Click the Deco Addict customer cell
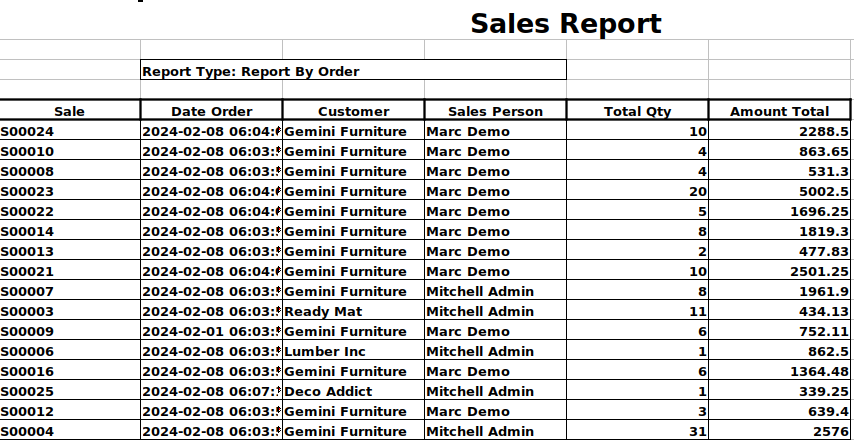This screenshot has height=440, width=854. [353, 391]
